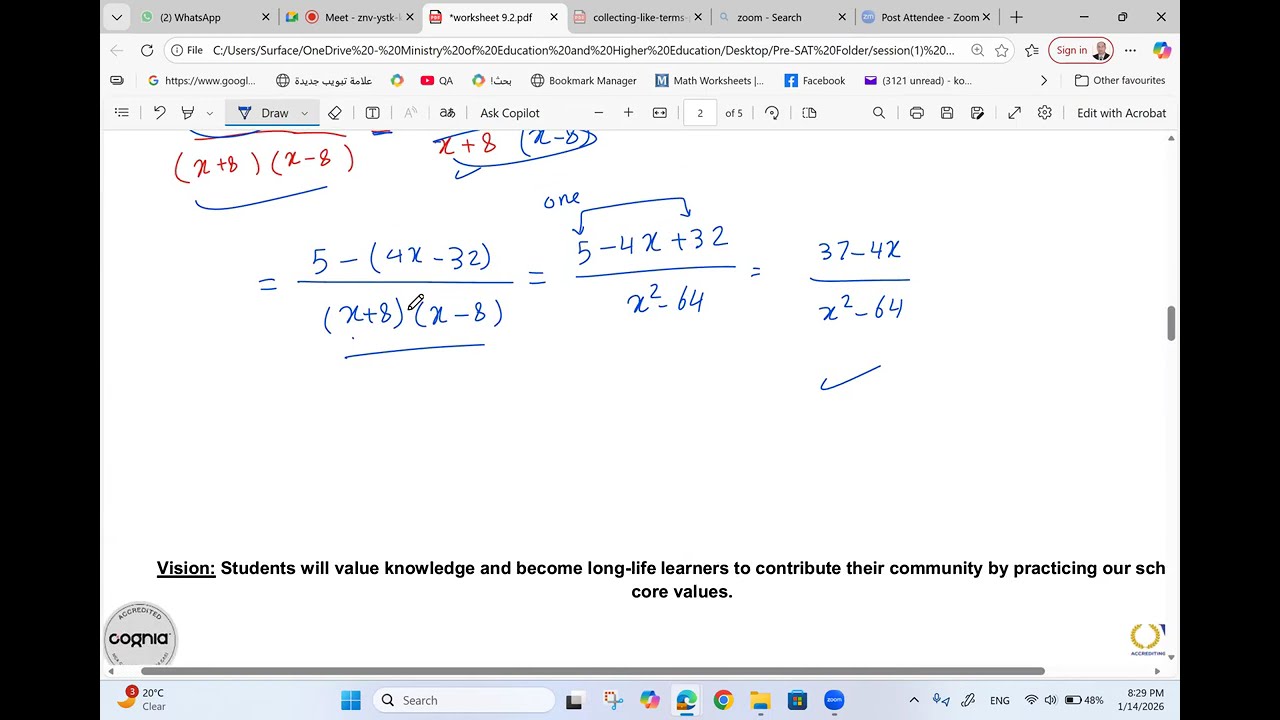The height and width of the screenshot is (720, 1280).
Task: Open Chrome from the taskbar
Action: coord(723,700)
